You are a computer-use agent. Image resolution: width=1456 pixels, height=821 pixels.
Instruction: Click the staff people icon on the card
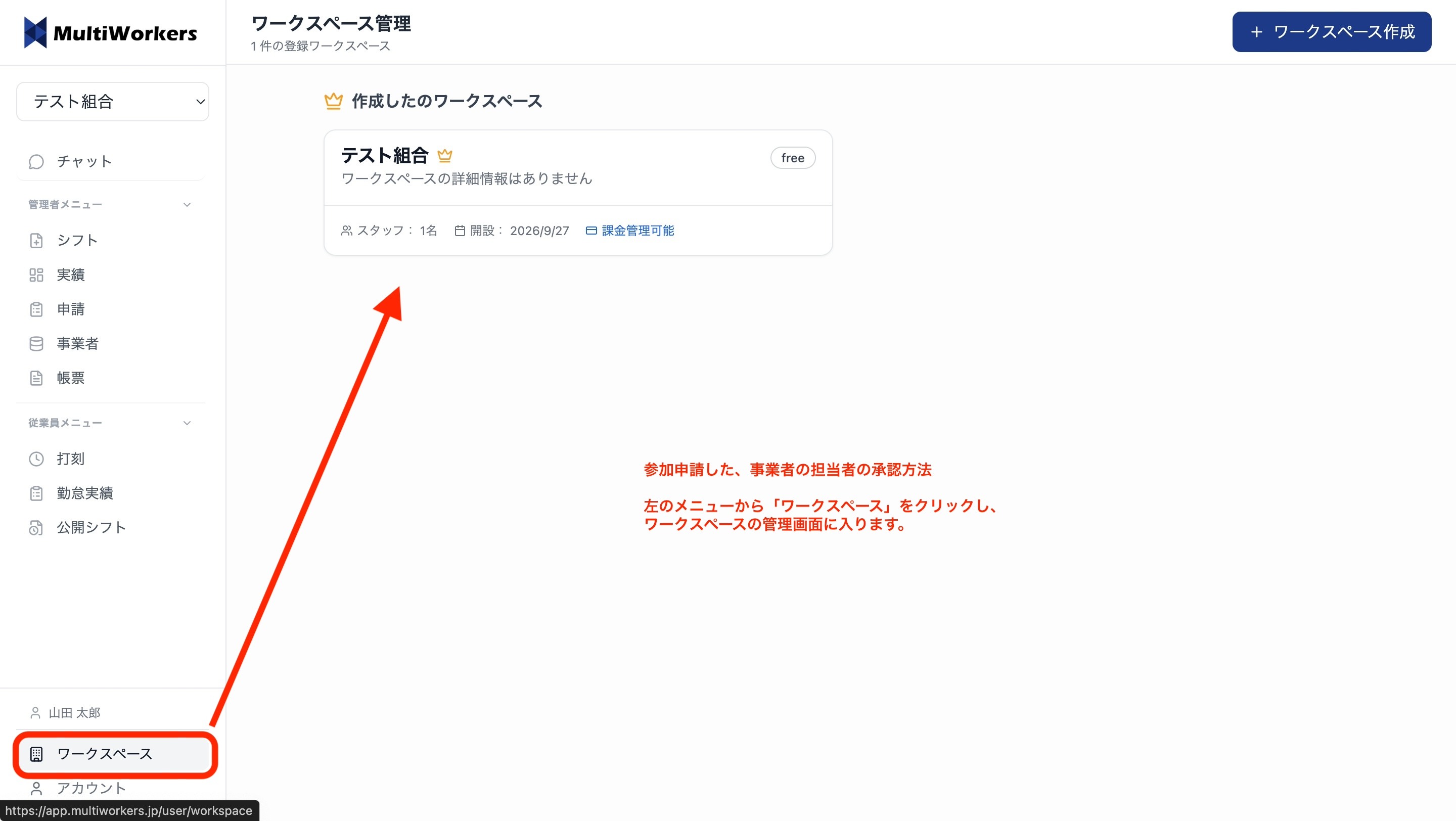click(x=346, y=231)
